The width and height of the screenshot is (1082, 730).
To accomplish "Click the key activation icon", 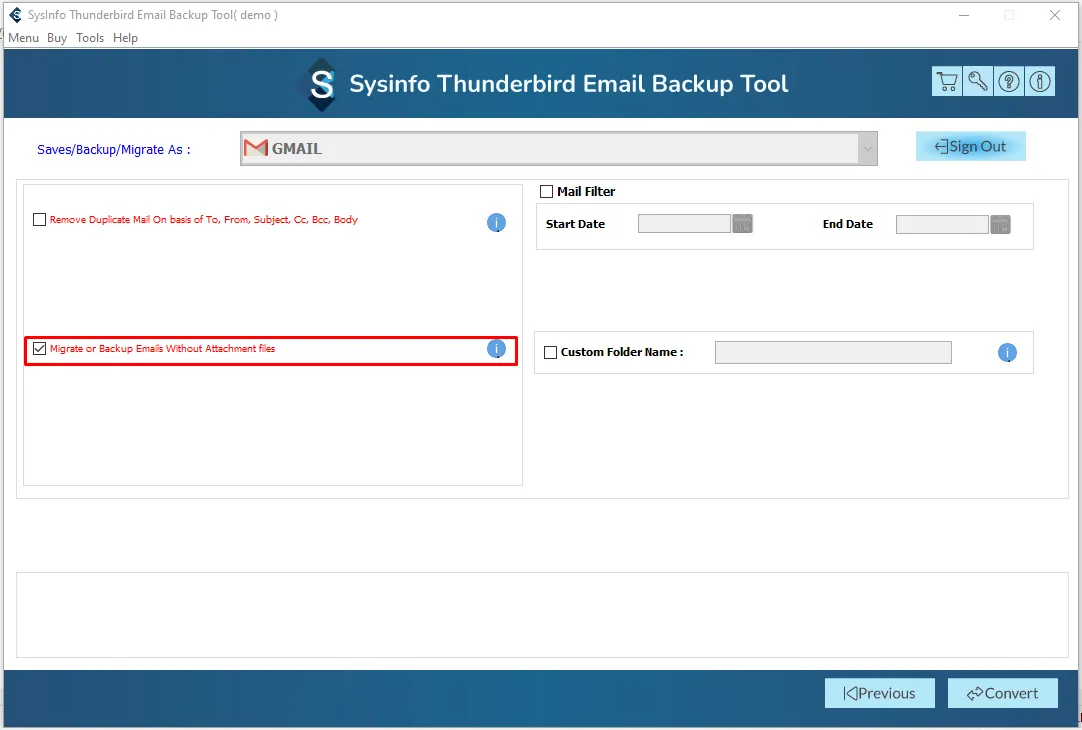I will coord(978,82).
